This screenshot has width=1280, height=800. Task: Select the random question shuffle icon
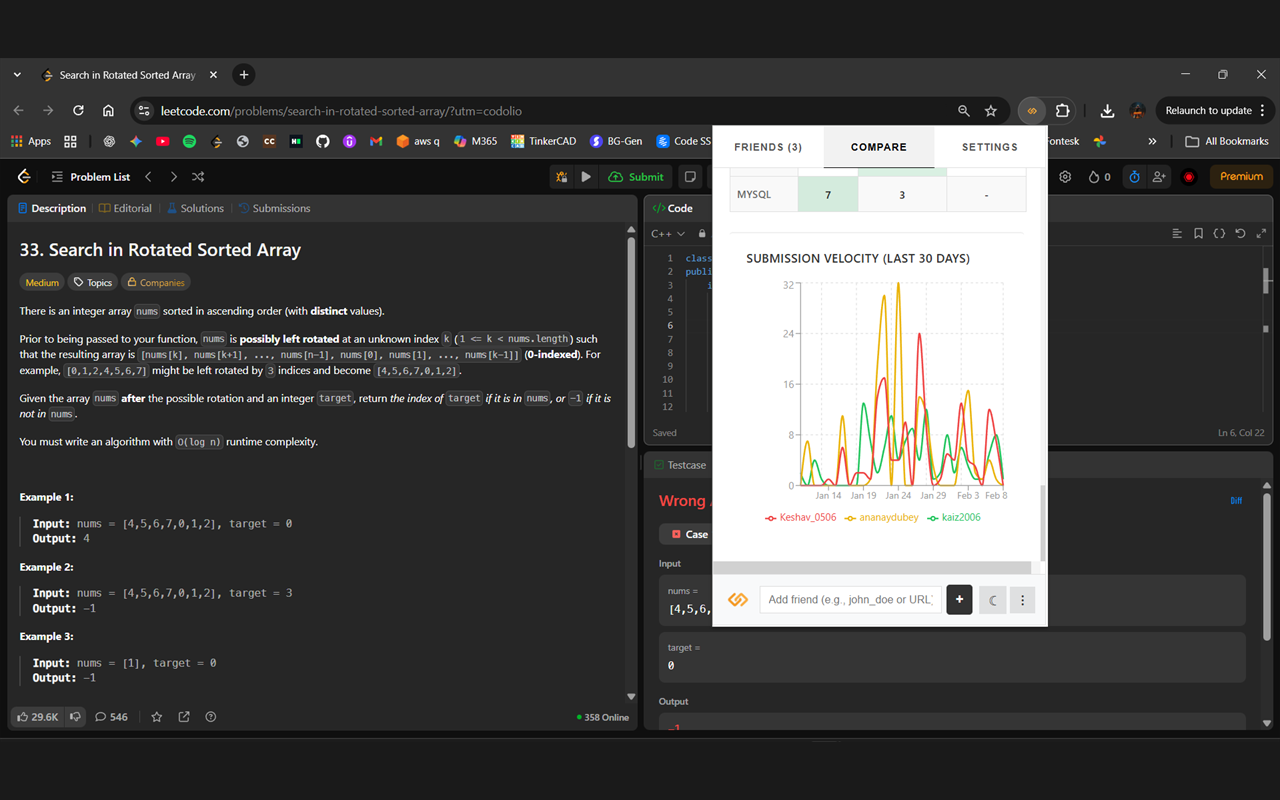pyautogui.click(x=198, y=176)
